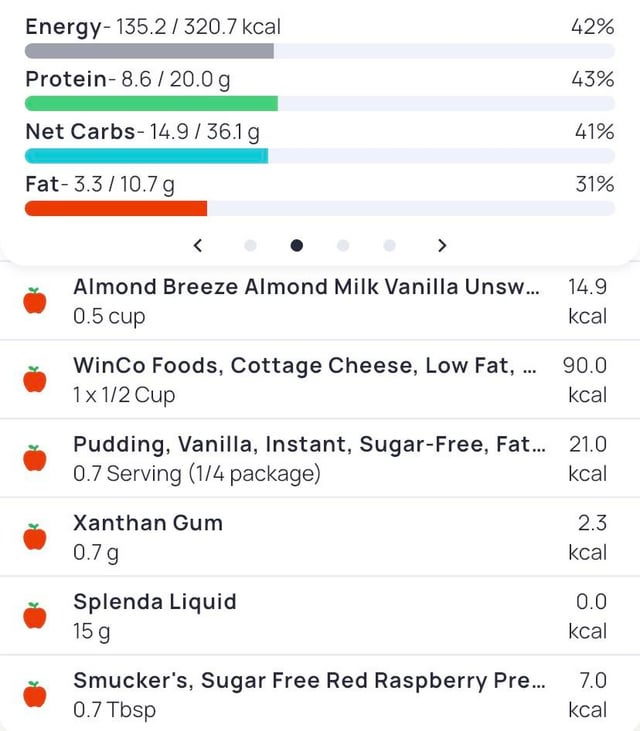Select the fourth page indicator dot
This screenshot has height=731, width=640.
coord(389,245)
